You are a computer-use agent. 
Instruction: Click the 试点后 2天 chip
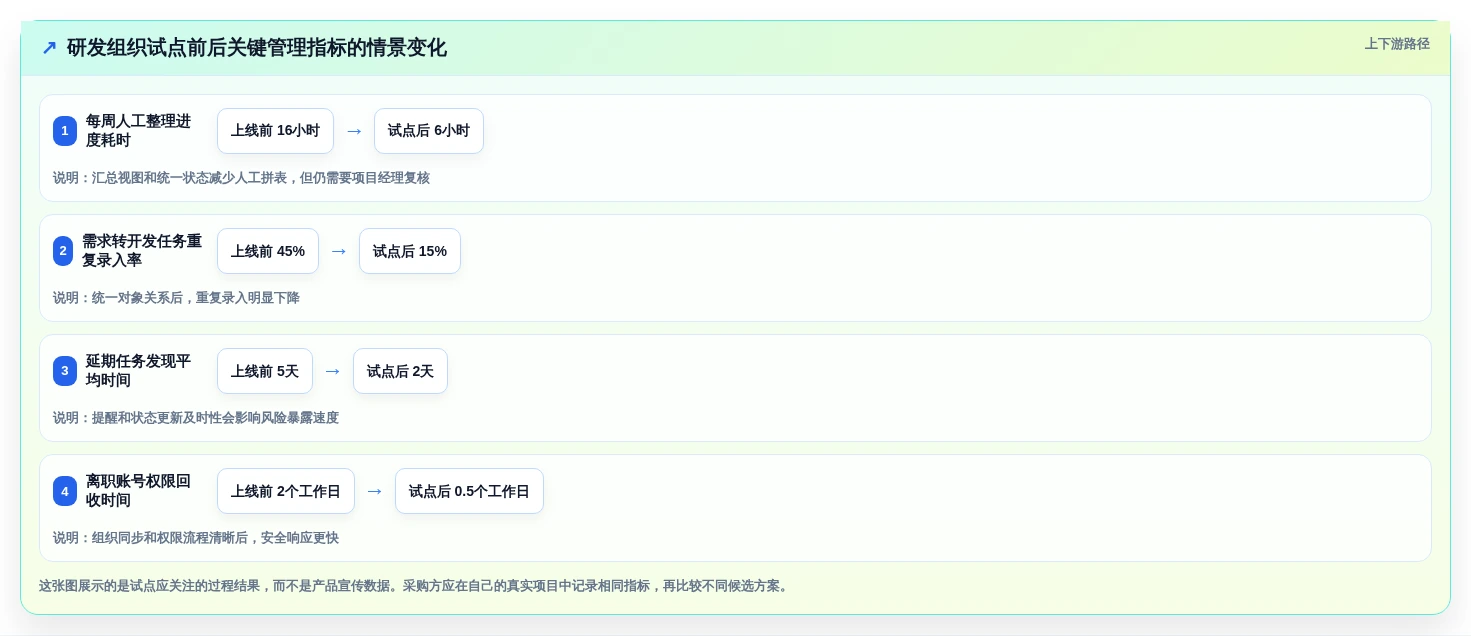tap(400, 371)
